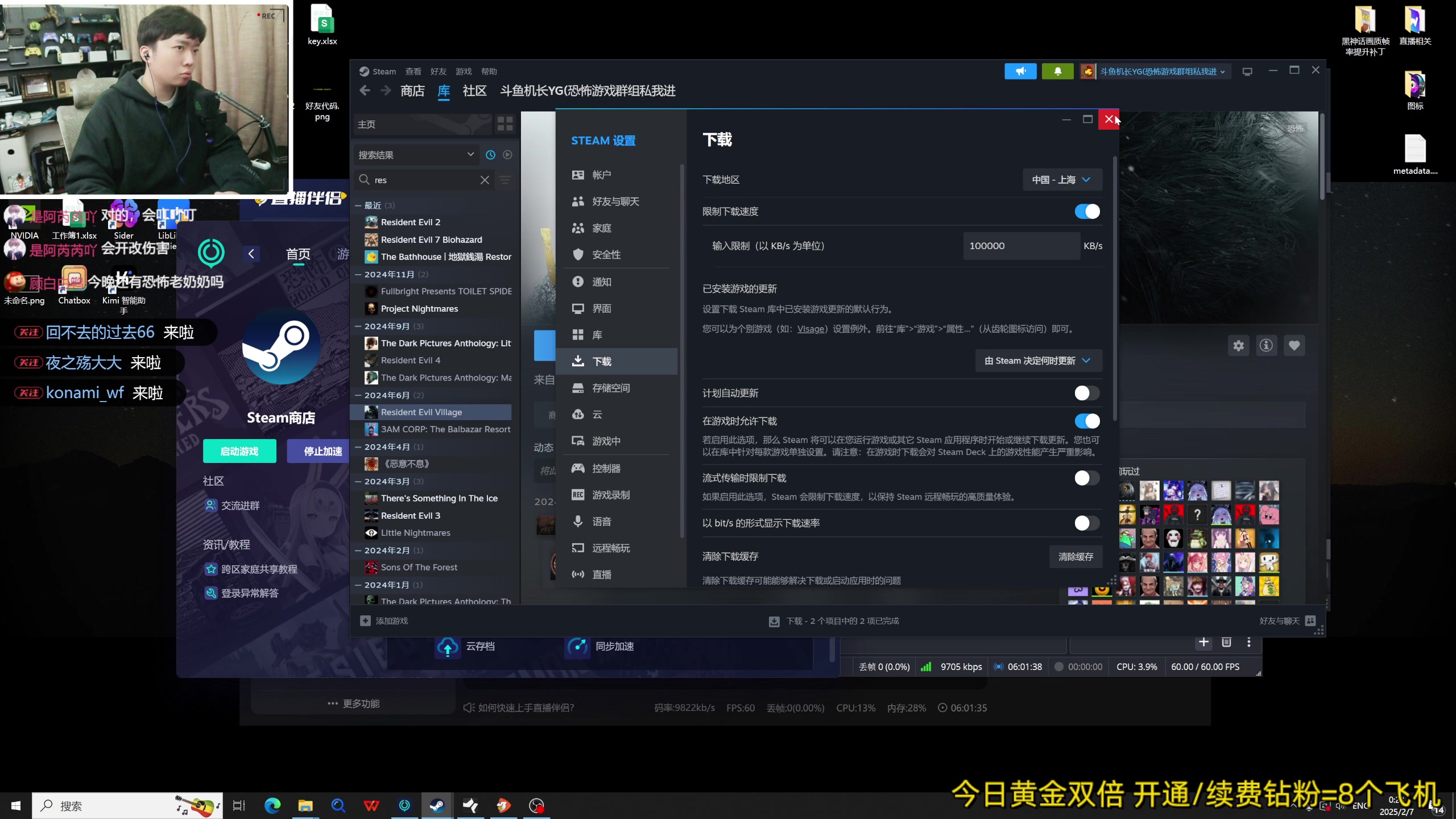Open 跨区家庭共享教程 link
1456x819 pixels.
click(259, 569)
